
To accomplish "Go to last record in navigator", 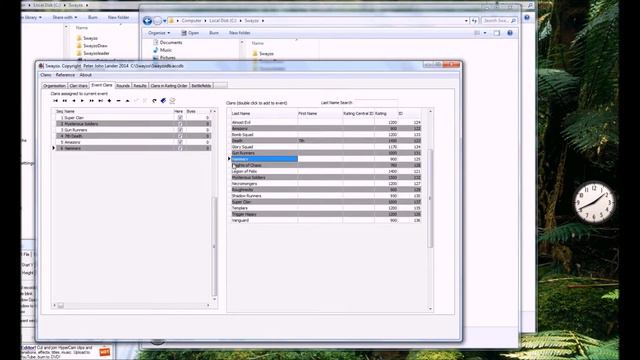I will (100, 100).
